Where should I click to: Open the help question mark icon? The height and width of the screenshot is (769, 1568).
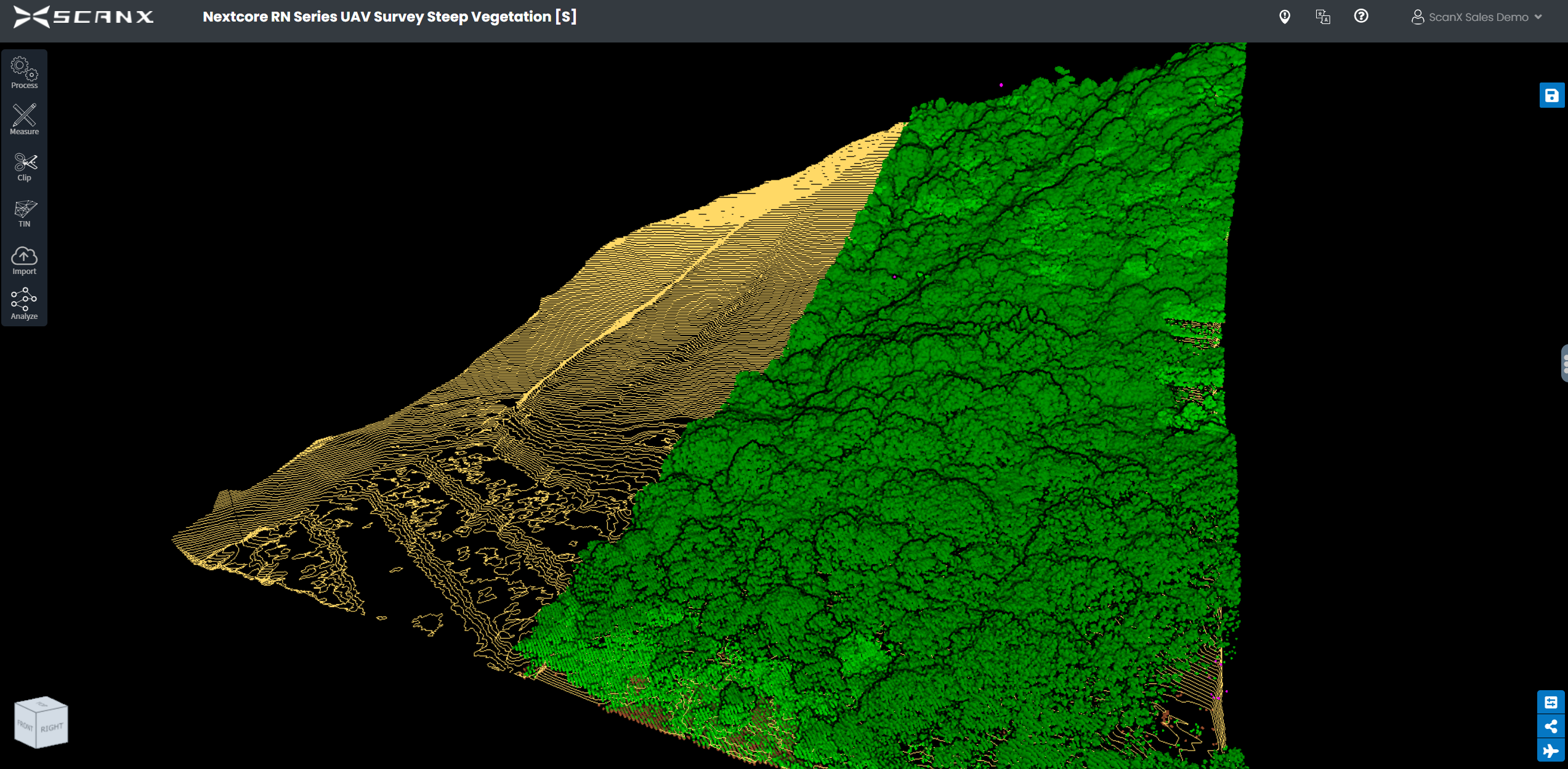1360,17
